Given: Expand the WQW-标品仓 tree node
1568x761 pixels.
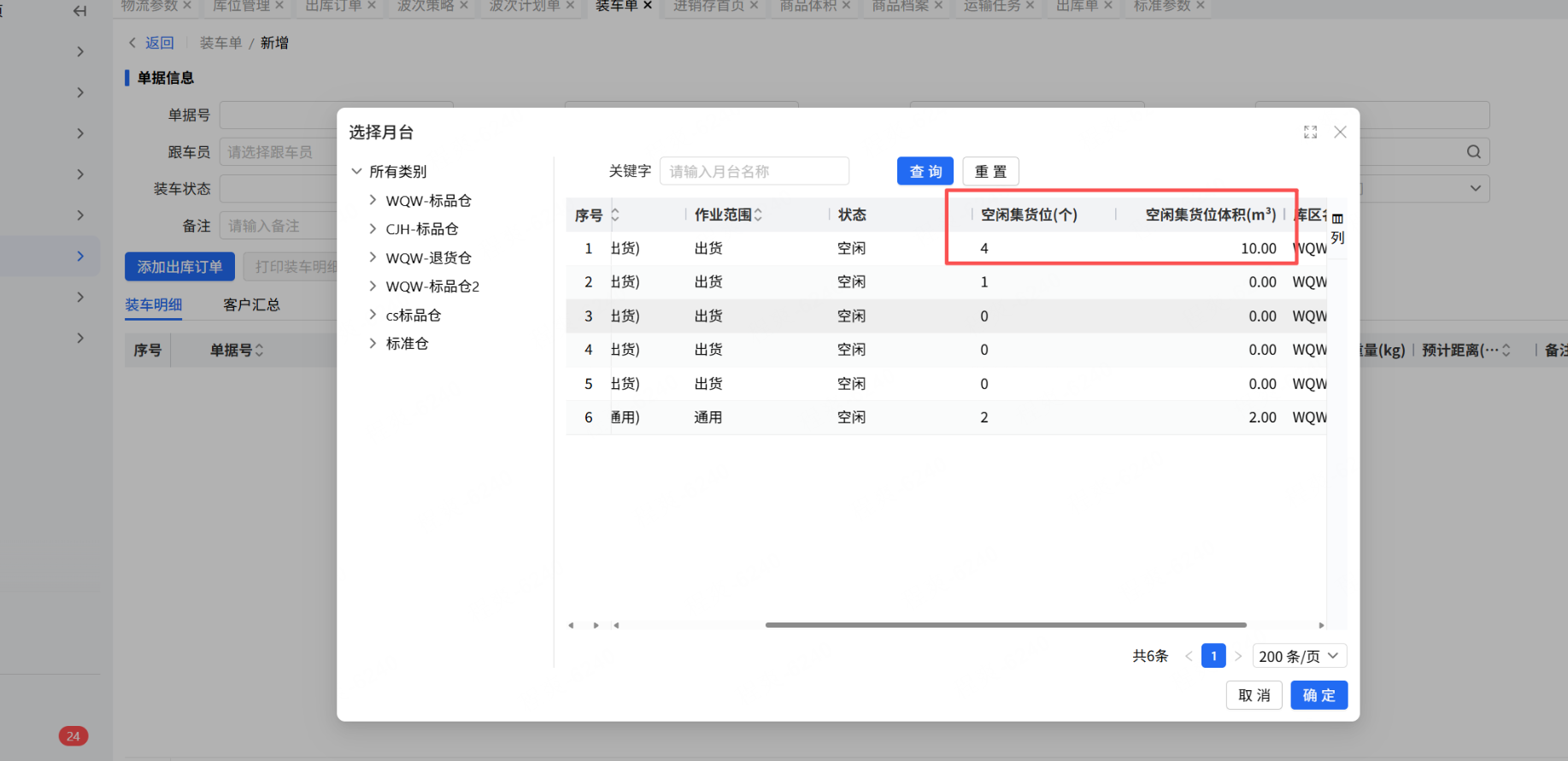Looking at the screenshot, I should (373, 200).
